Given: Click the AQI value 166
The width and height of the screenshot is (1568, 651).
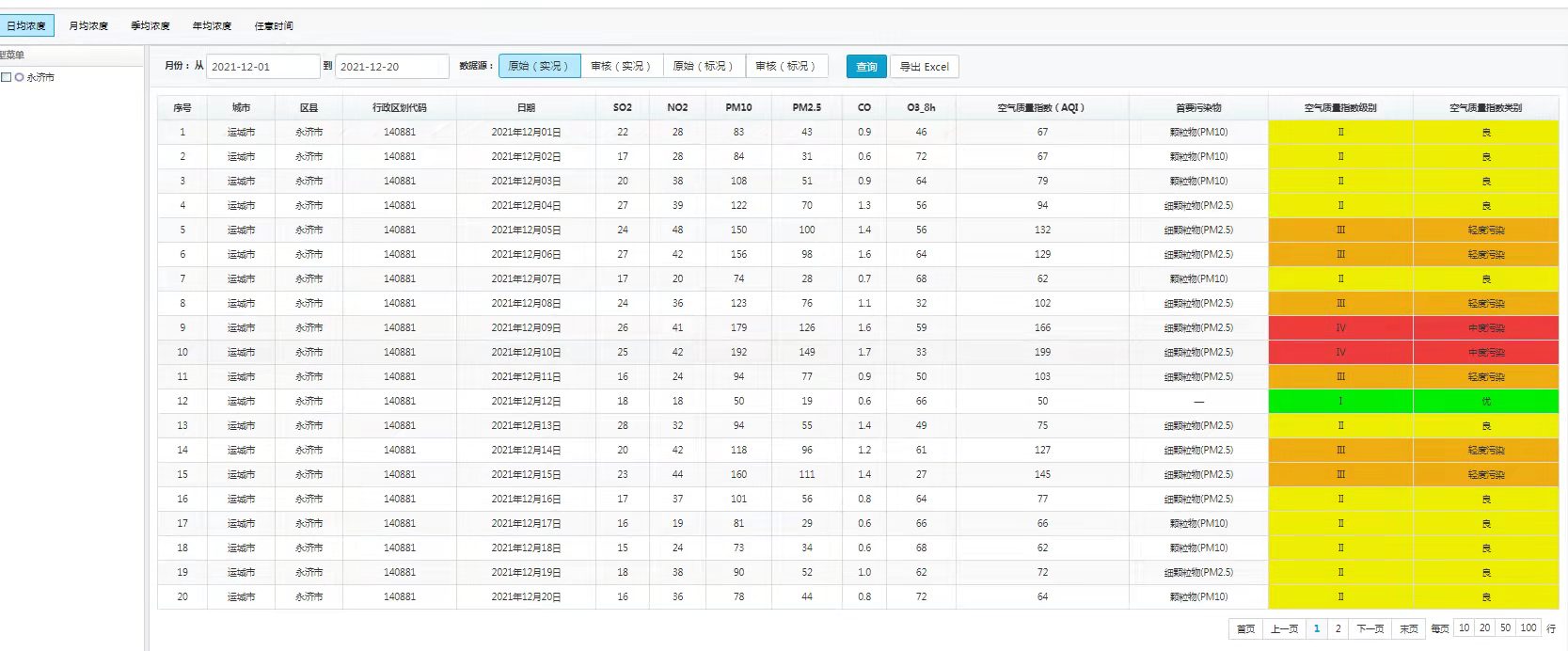Looking at the screenshot, I should click(1042, 327).
